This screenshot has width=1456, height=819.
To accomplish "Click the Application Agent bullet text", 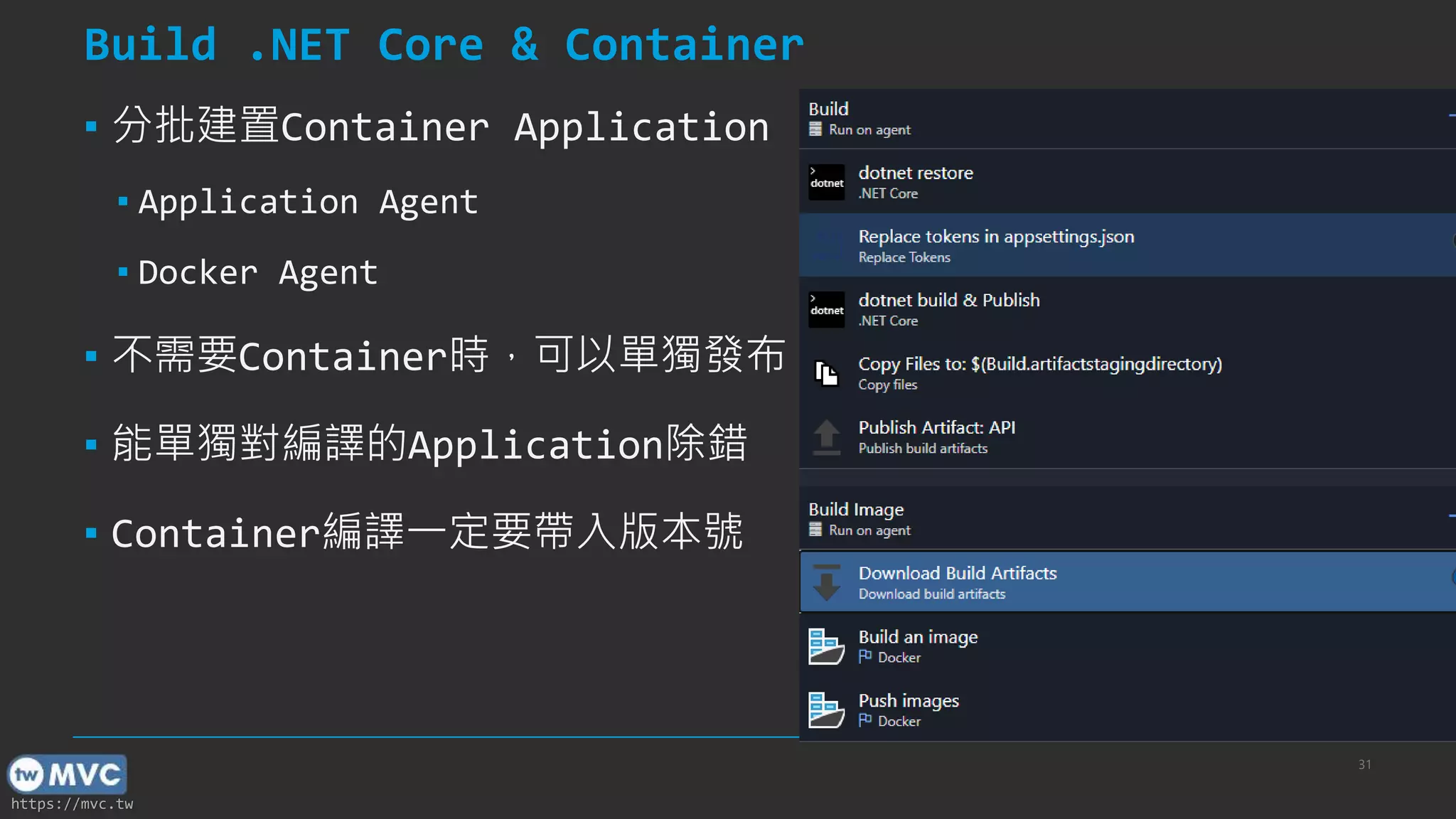I will (308, 203).
